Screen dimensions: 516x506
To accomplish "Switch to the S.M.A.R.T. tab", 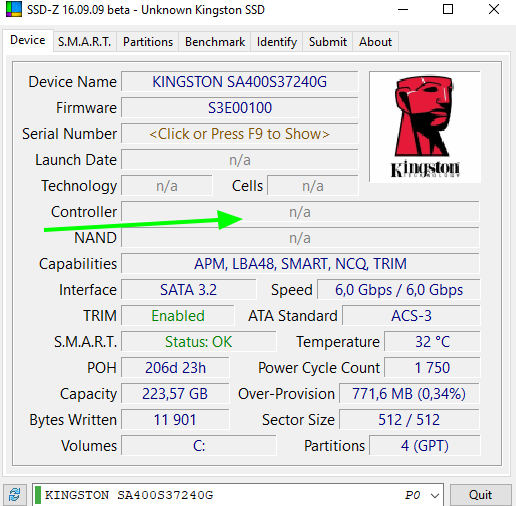I will (84, 42).
